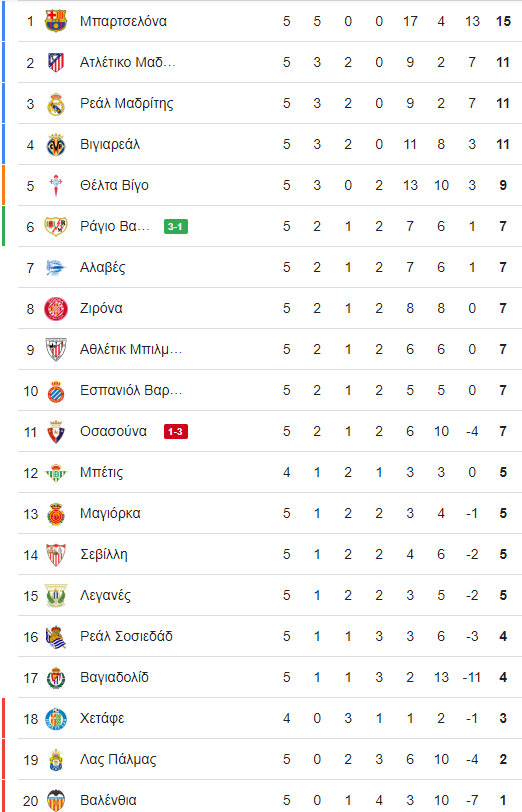Select the Λας Πάλμας team name
Viewport: 522px width, 812px height.
(x=118, y=760)
